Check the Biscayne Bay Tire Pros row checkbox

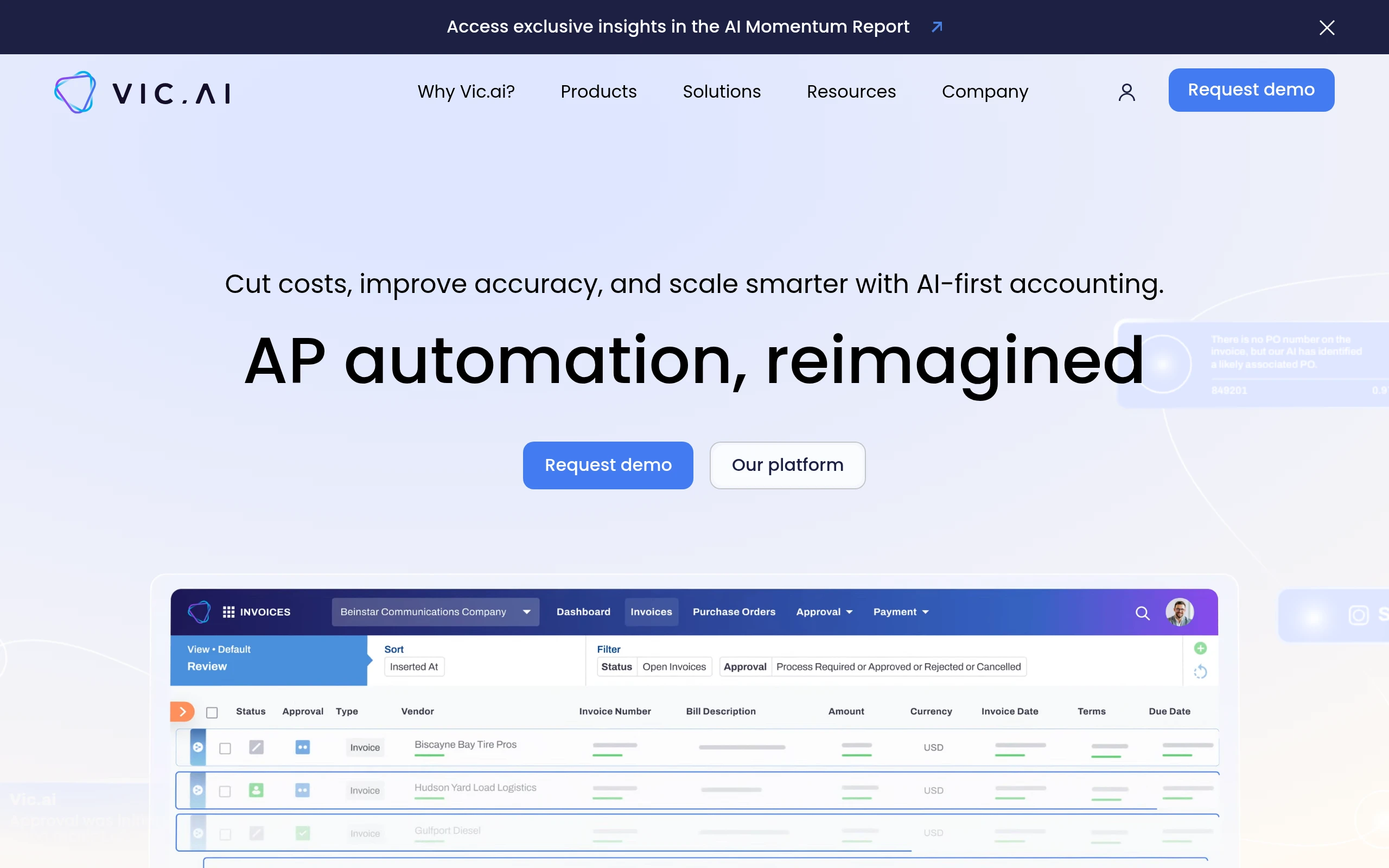[225, 748]
